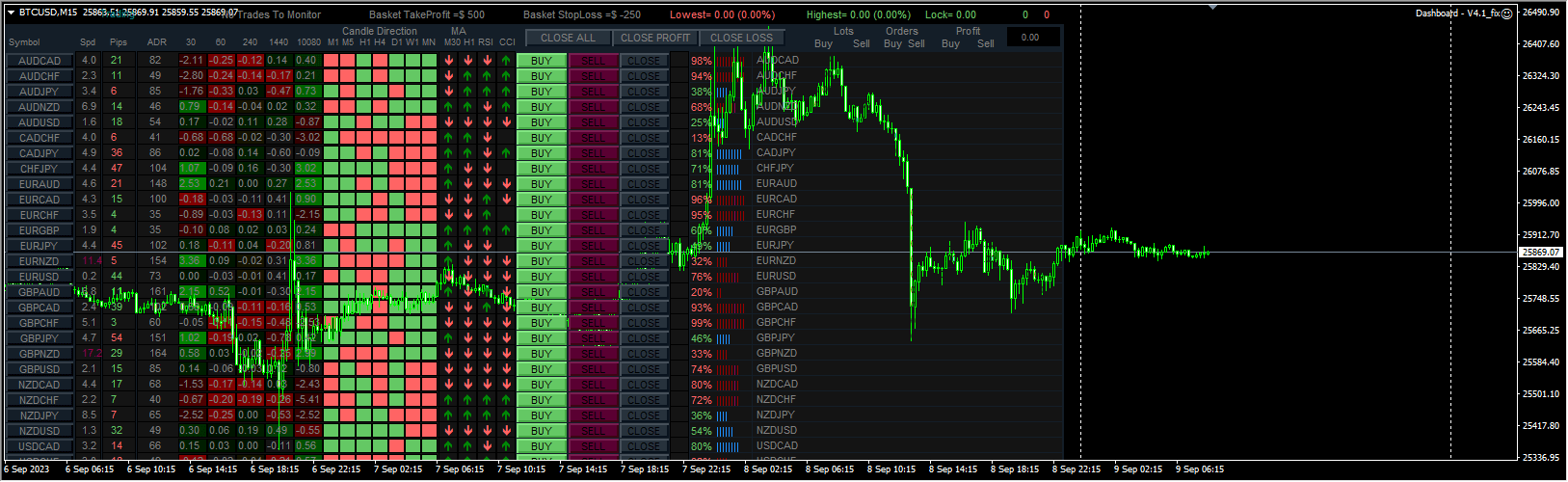Select the EURAUD symbol button
The height and width of the screenshot is (482, 1568).
(x=40, y=184)
